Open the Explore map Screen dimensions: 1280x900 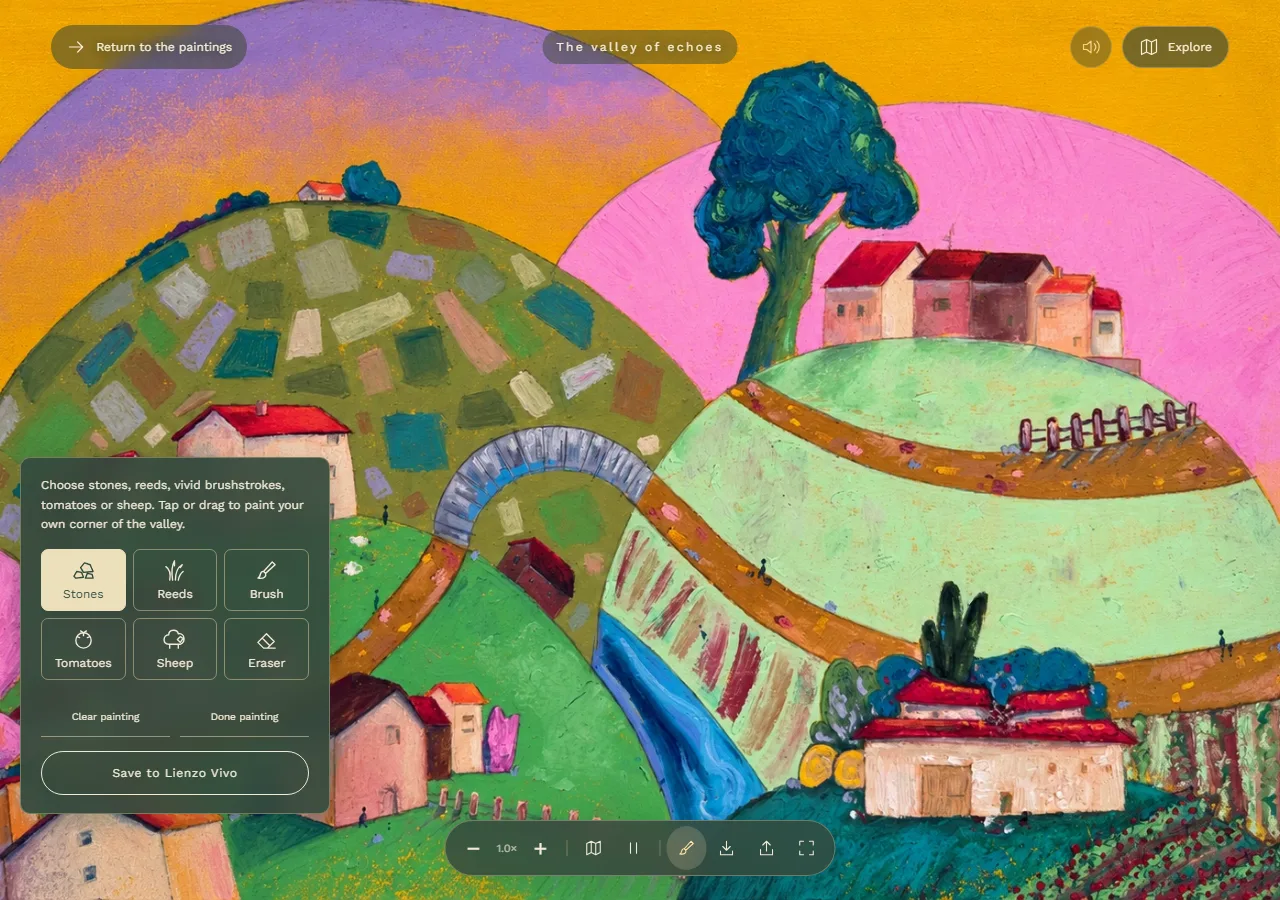tap(1175, 47)
